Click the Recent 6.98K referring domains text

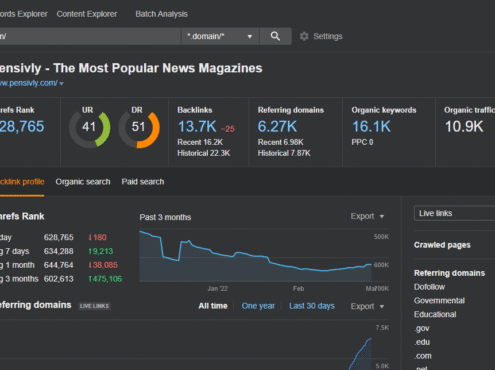[x=280, y=142]
